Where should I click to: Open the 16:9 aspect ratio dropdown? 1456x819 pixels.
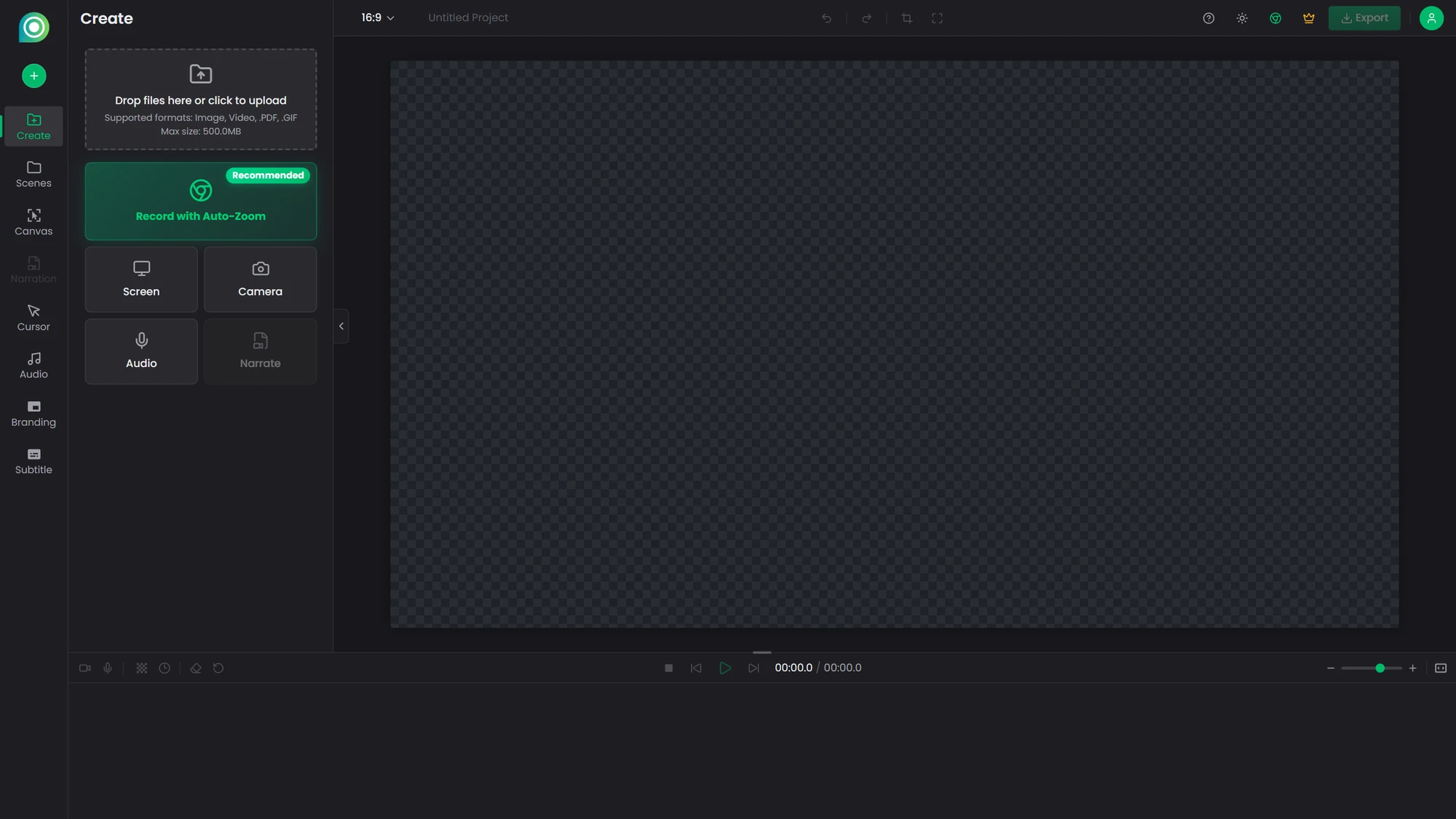[x=377, y=17]
